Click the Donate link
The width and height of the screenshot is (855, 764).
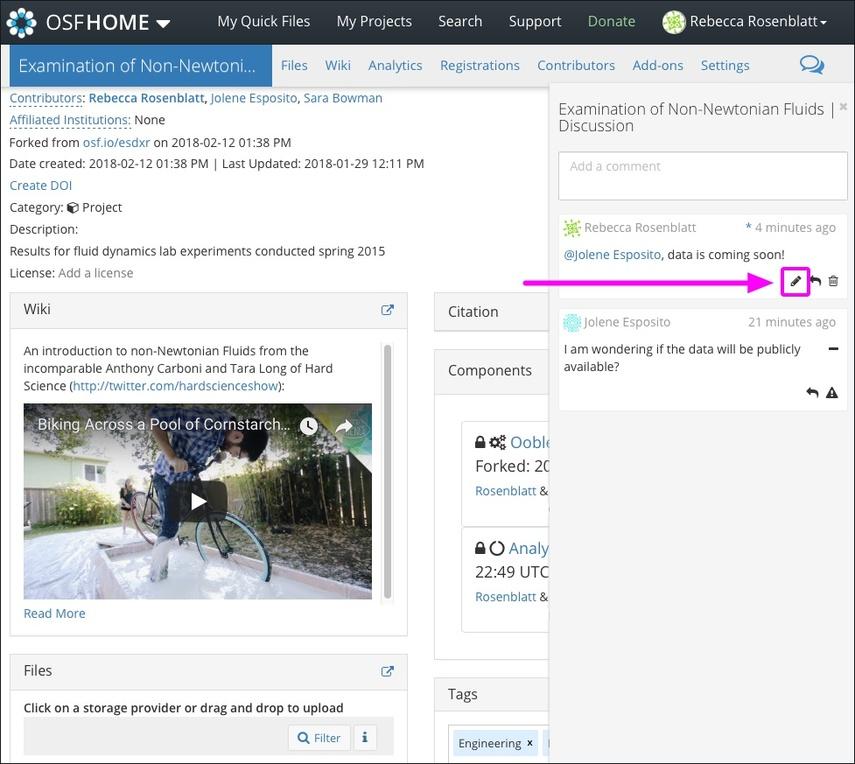point(611,21)
